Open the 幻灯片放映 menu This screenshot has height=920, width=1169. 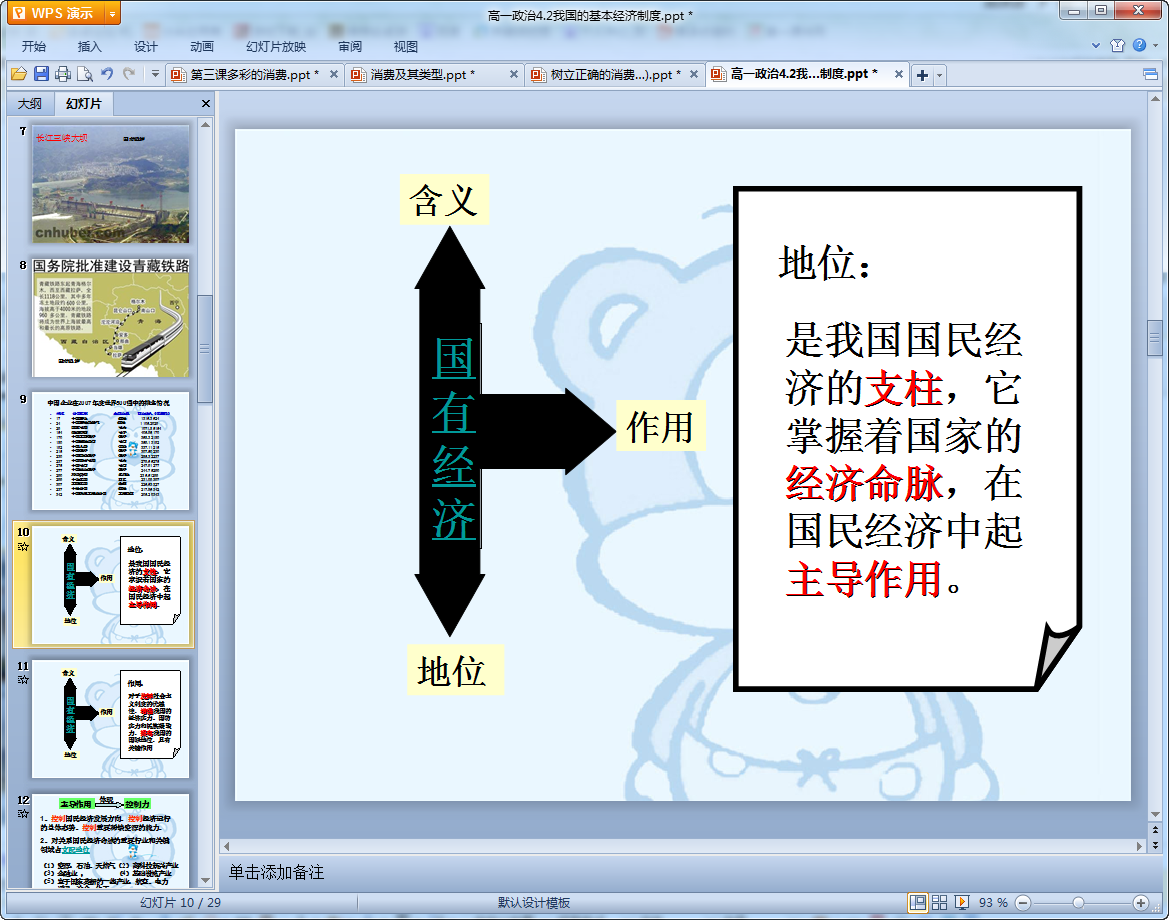point(276,46)
